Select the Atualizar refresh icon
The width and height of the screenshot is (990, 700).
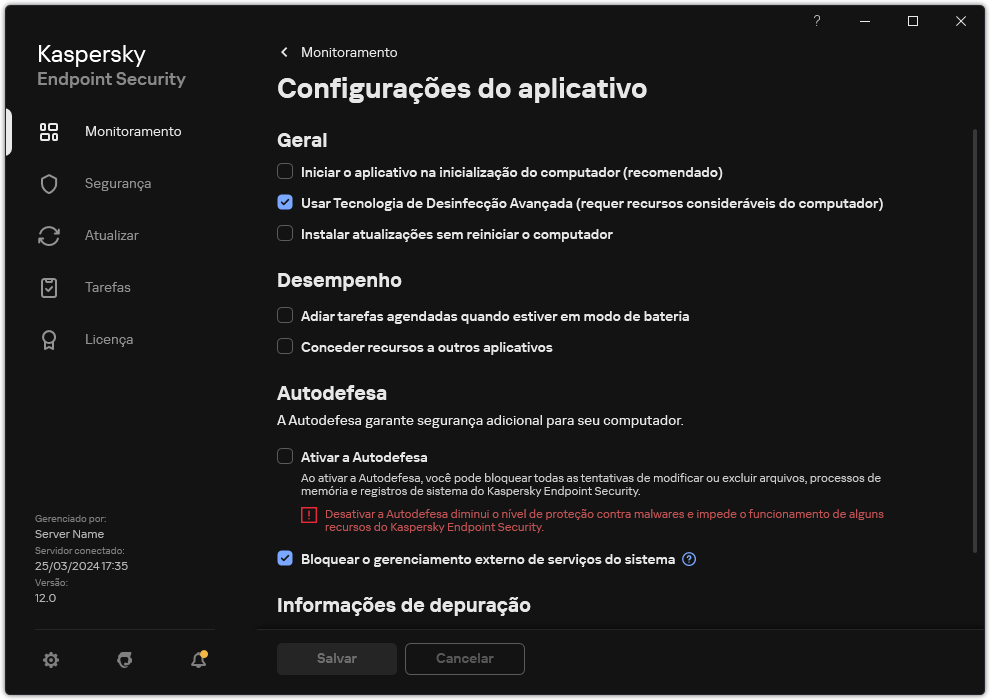click(48, 235)
